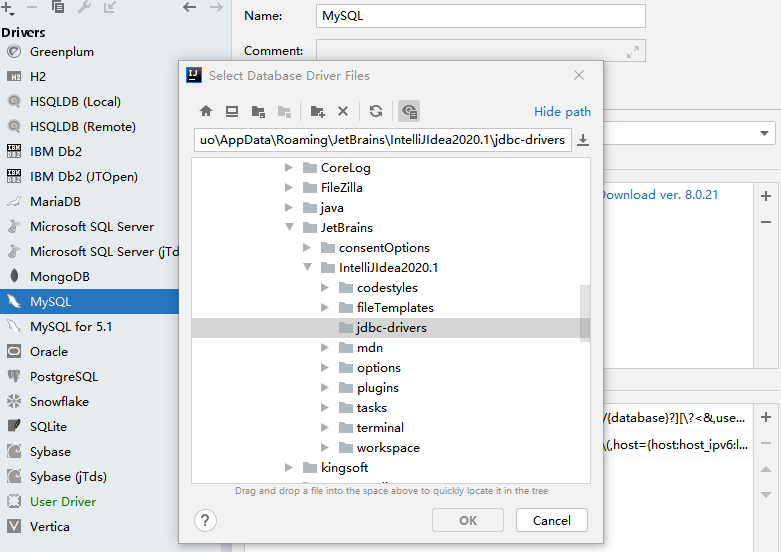Click the Project directory toolbar icon
Image resolution: width=781 pixels, height=552 pixels.
pos(258,111)
